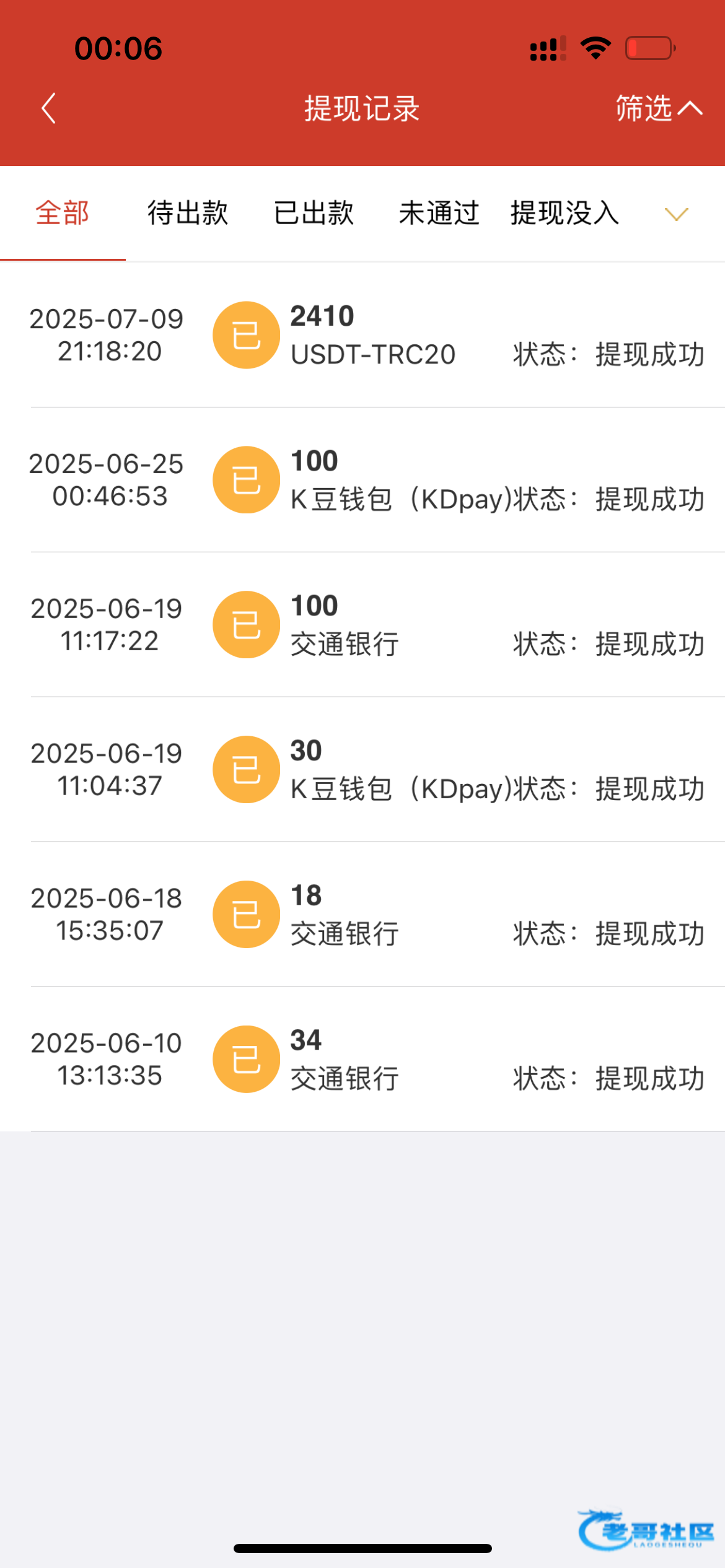The height and width of the screenshot is (1568, 725).
Task: Open the 提现没入 tab
Action: click(565, 213)
